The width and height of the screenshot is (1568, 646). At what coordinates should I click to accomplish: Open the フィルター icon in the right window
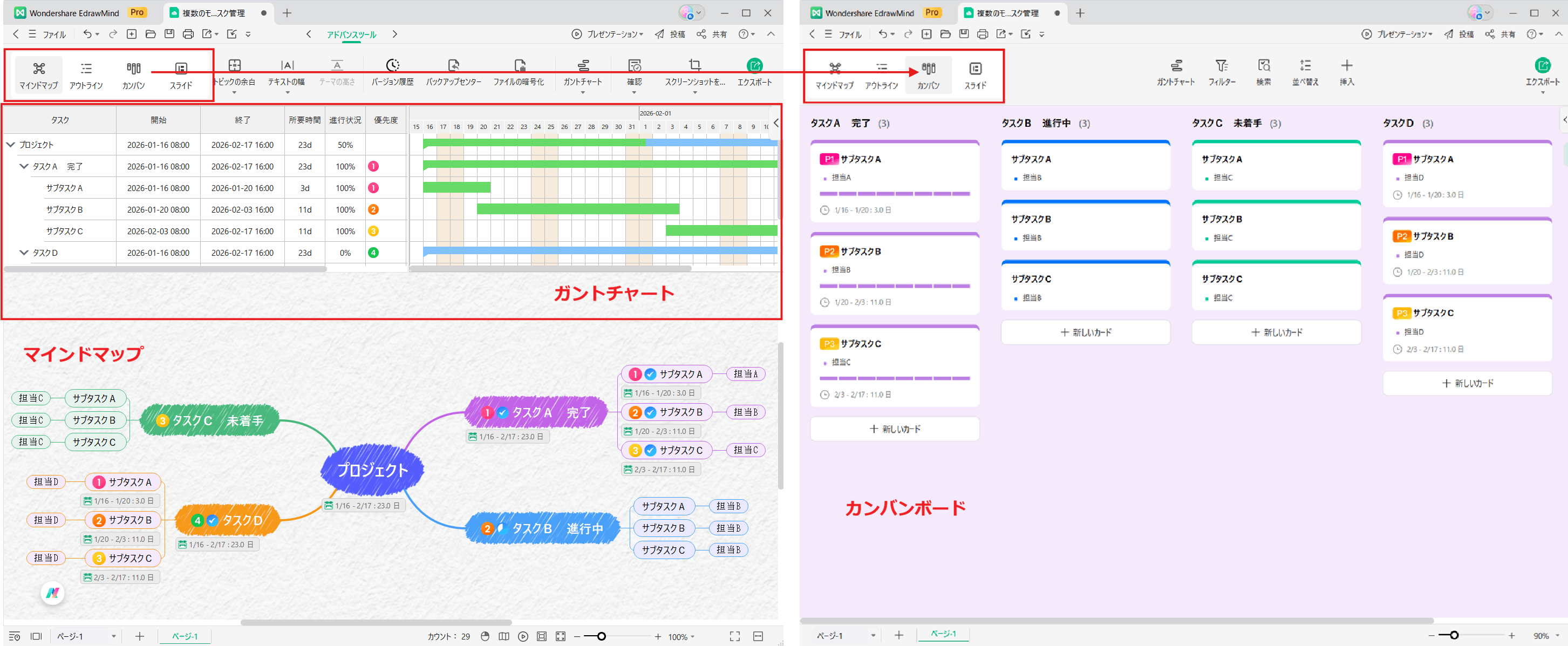1222,72
